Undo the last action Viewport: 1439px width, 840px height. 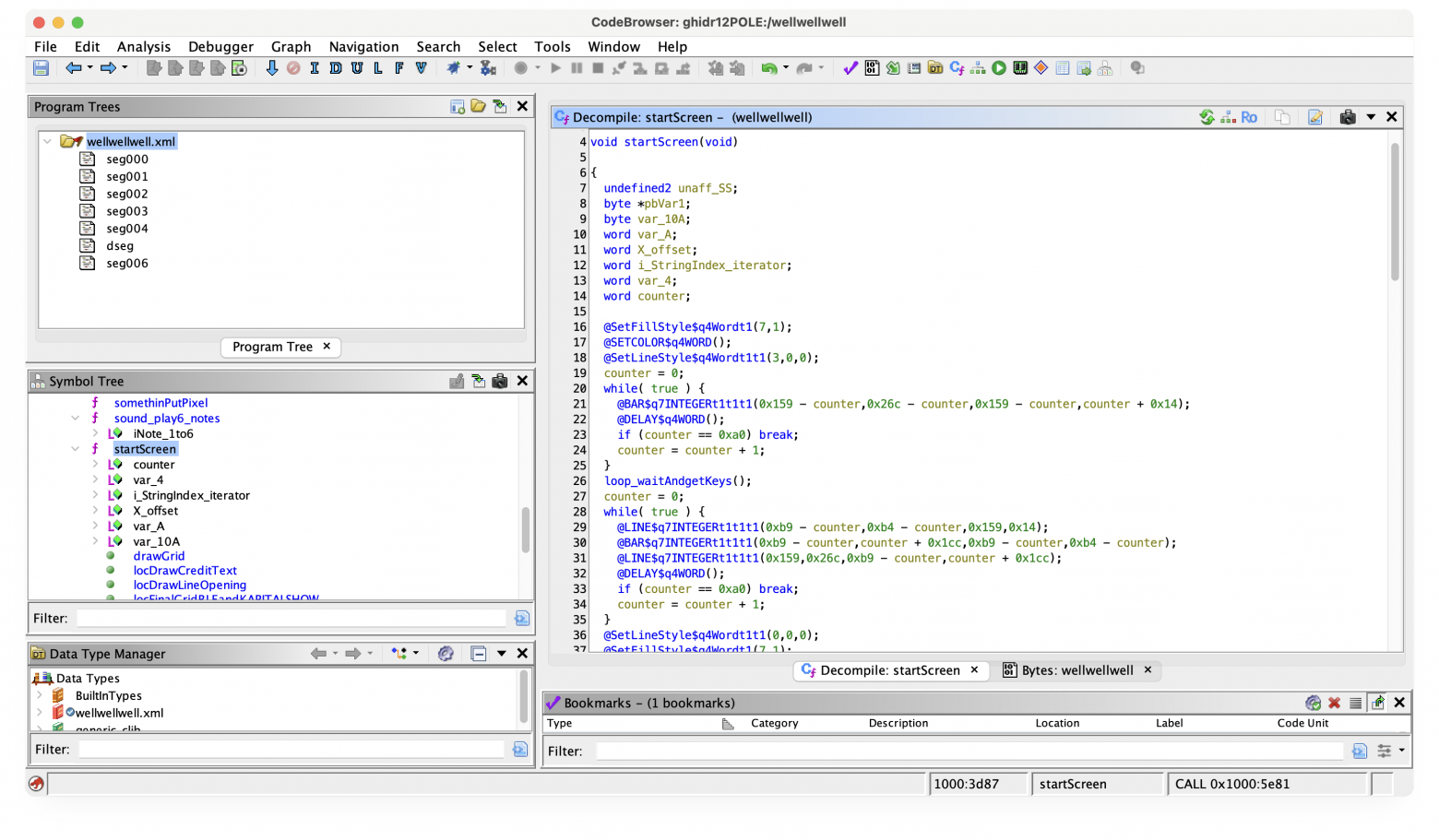(768, 67)
